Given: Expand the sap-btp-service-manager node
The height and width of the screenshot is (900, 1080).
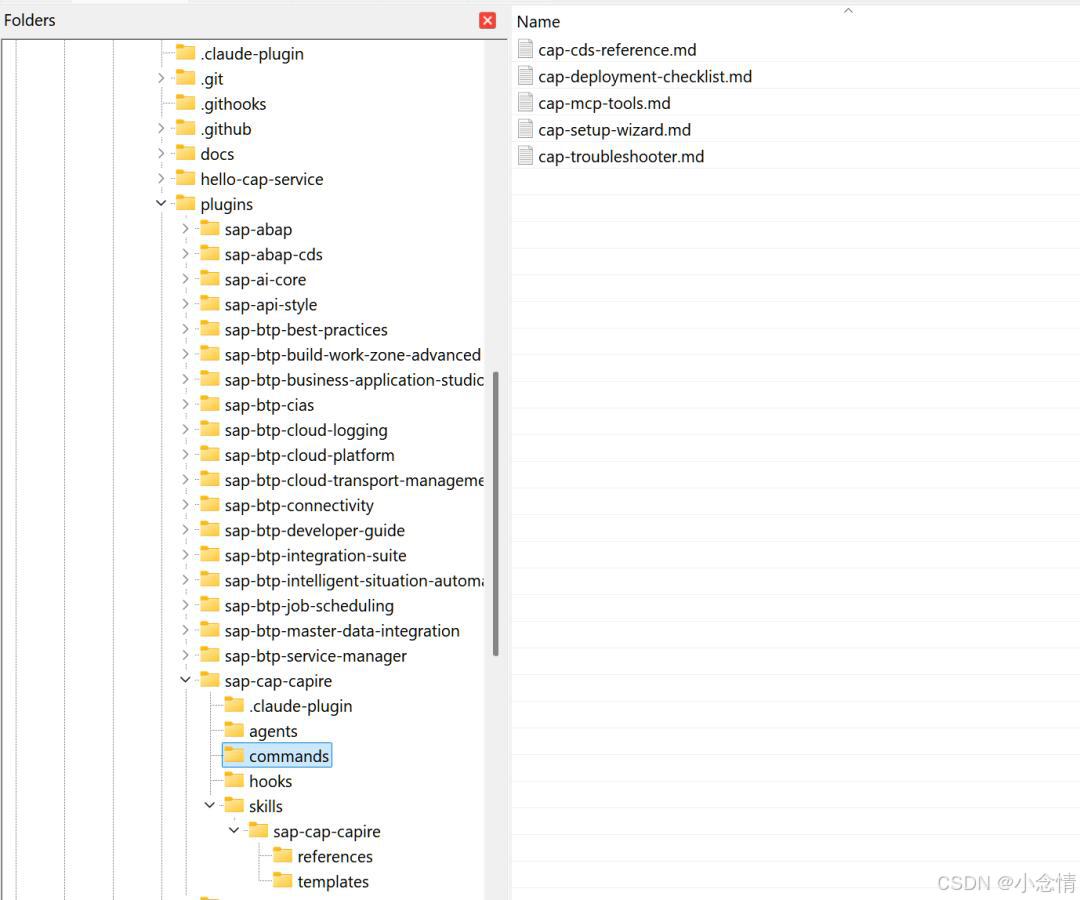Looking at the screenshot, I should [185, 655].
